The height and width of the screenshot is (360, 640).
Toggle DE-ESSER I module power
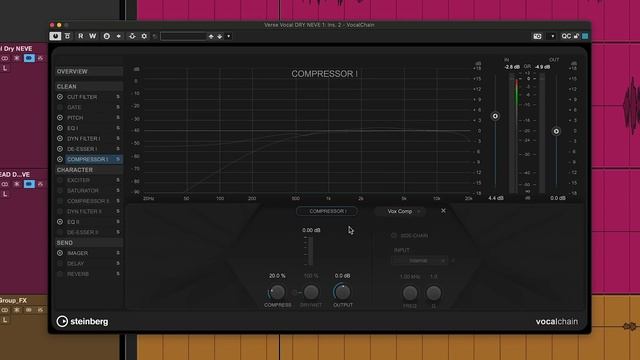pyautogui.click(x=60, y=149)
